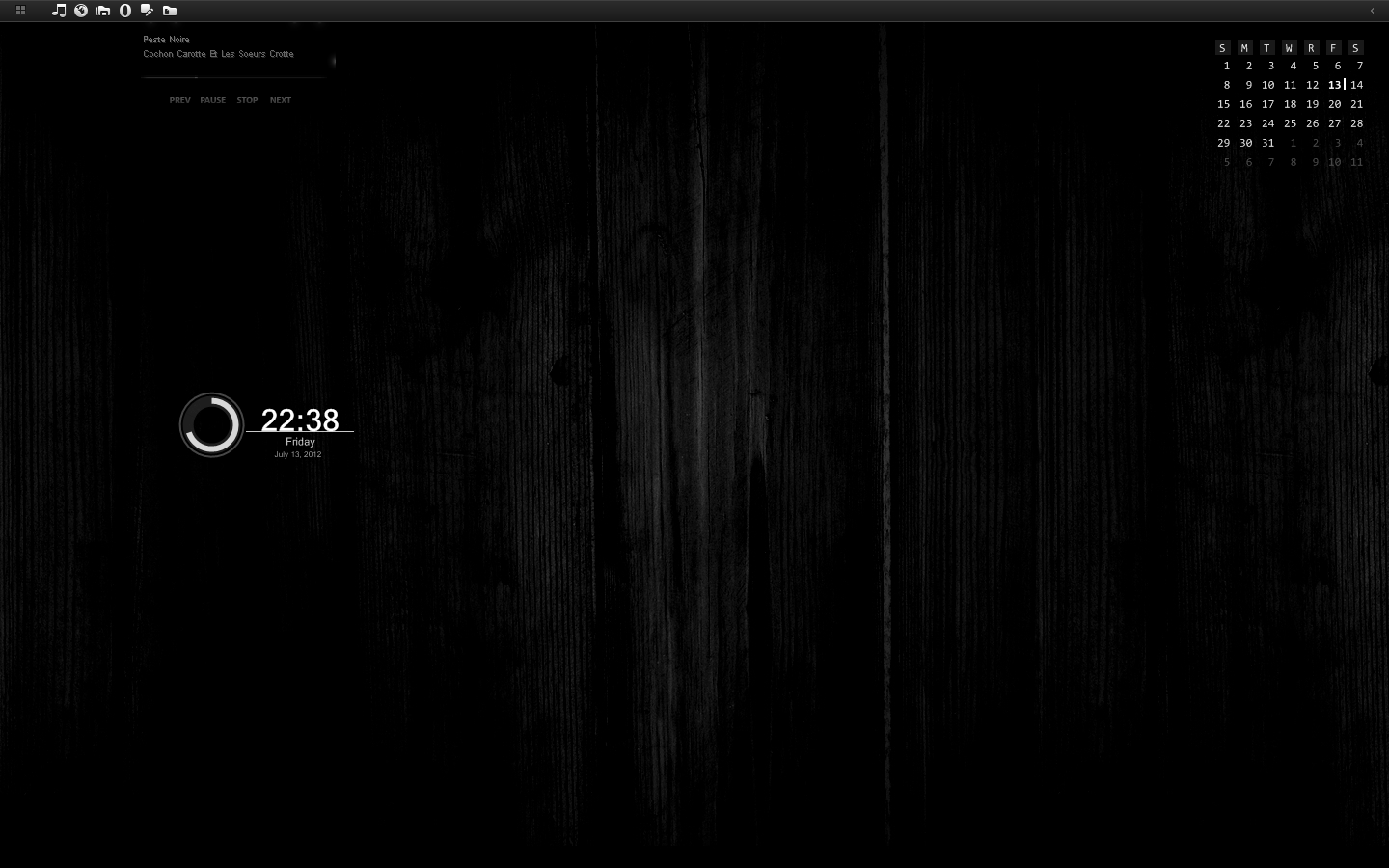Screen dimensions: 1389x868
Task: Click the Friday weekday label
Action: pyautogui.click(x=300, y=442)
